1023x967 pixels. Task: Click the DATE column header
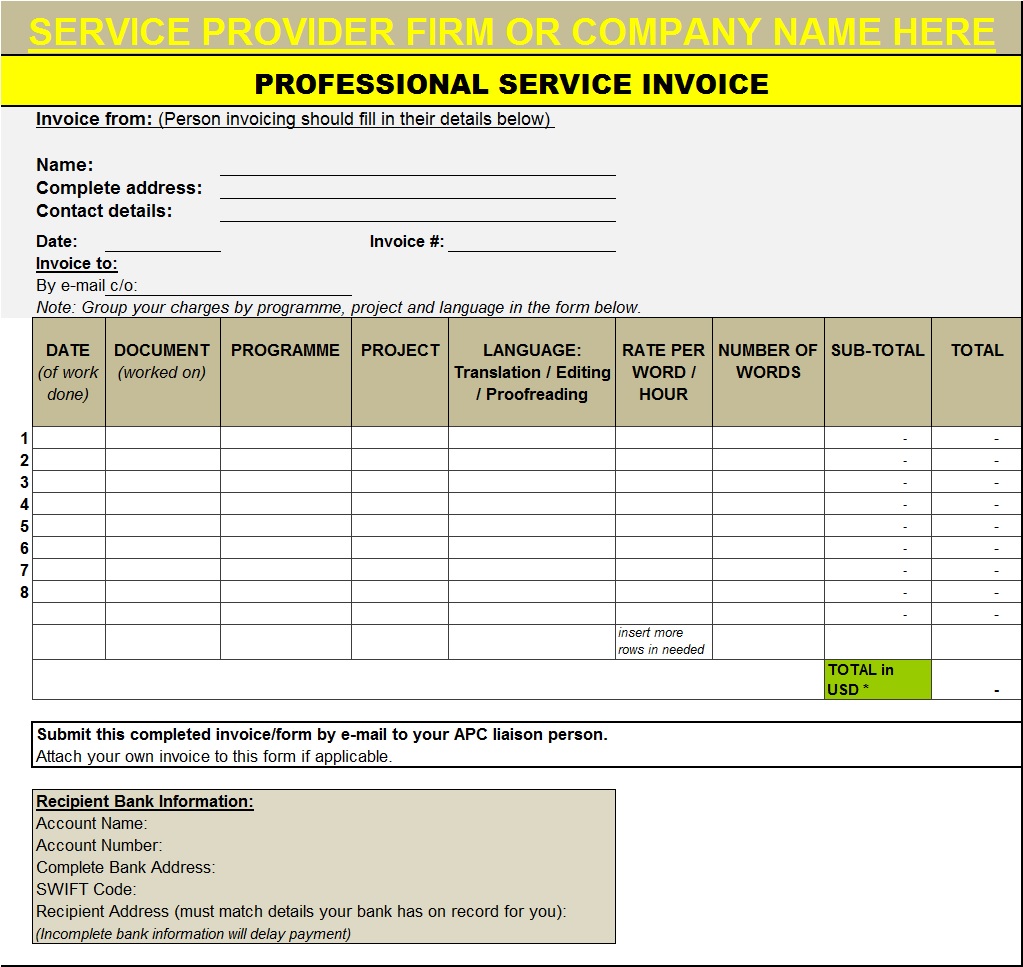69,372
